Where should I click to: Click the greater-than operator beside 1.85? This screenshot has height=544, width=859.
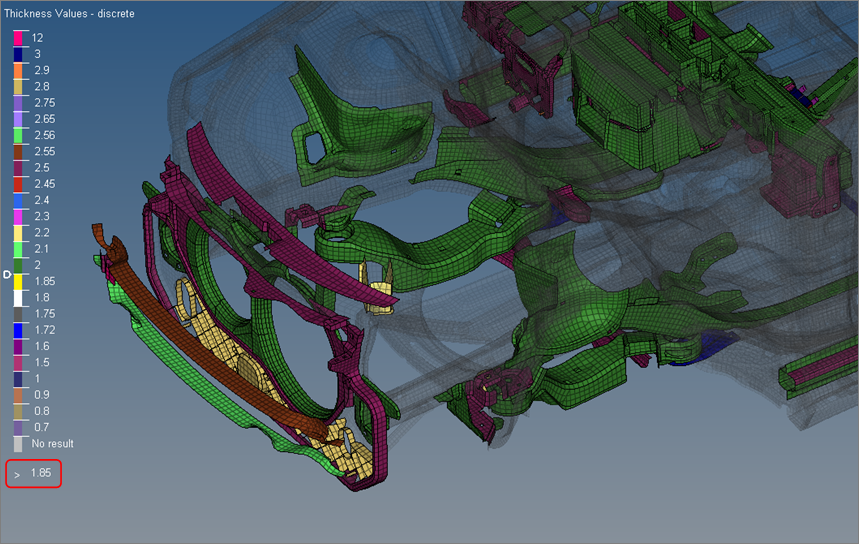pos(17,474)
